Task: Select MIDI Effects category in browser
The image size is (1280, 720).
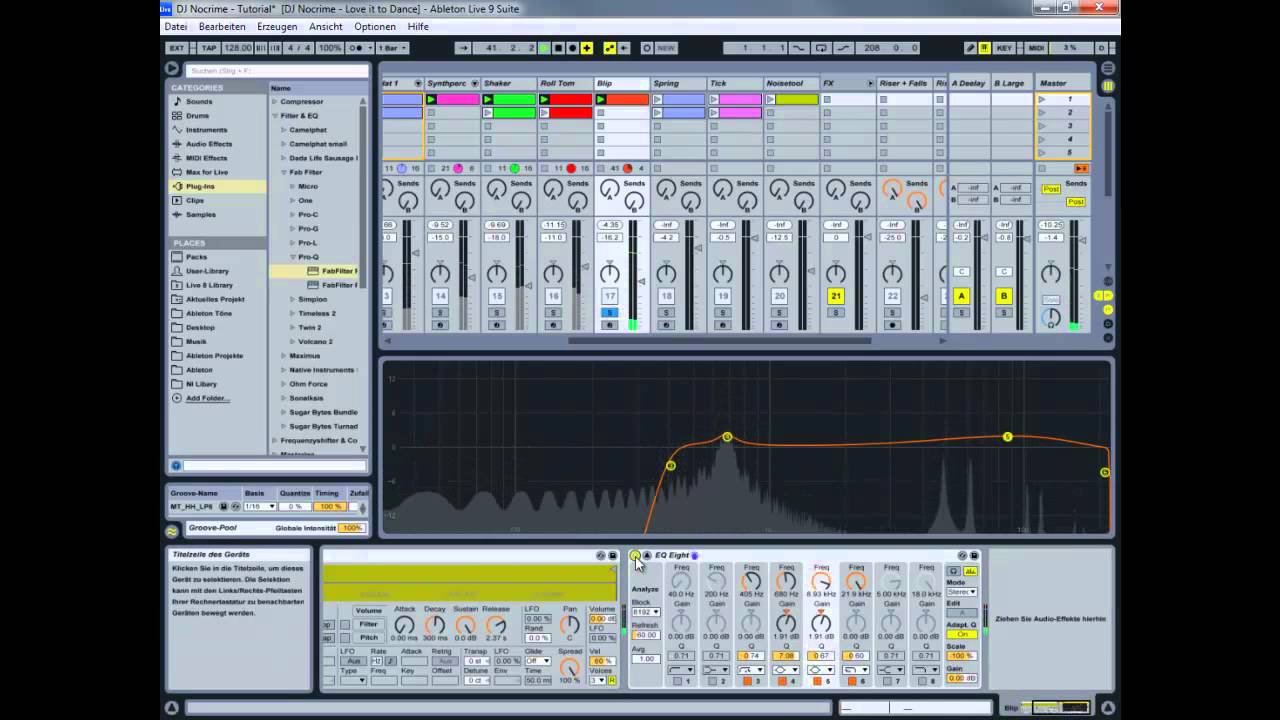Action: [206, 158]
